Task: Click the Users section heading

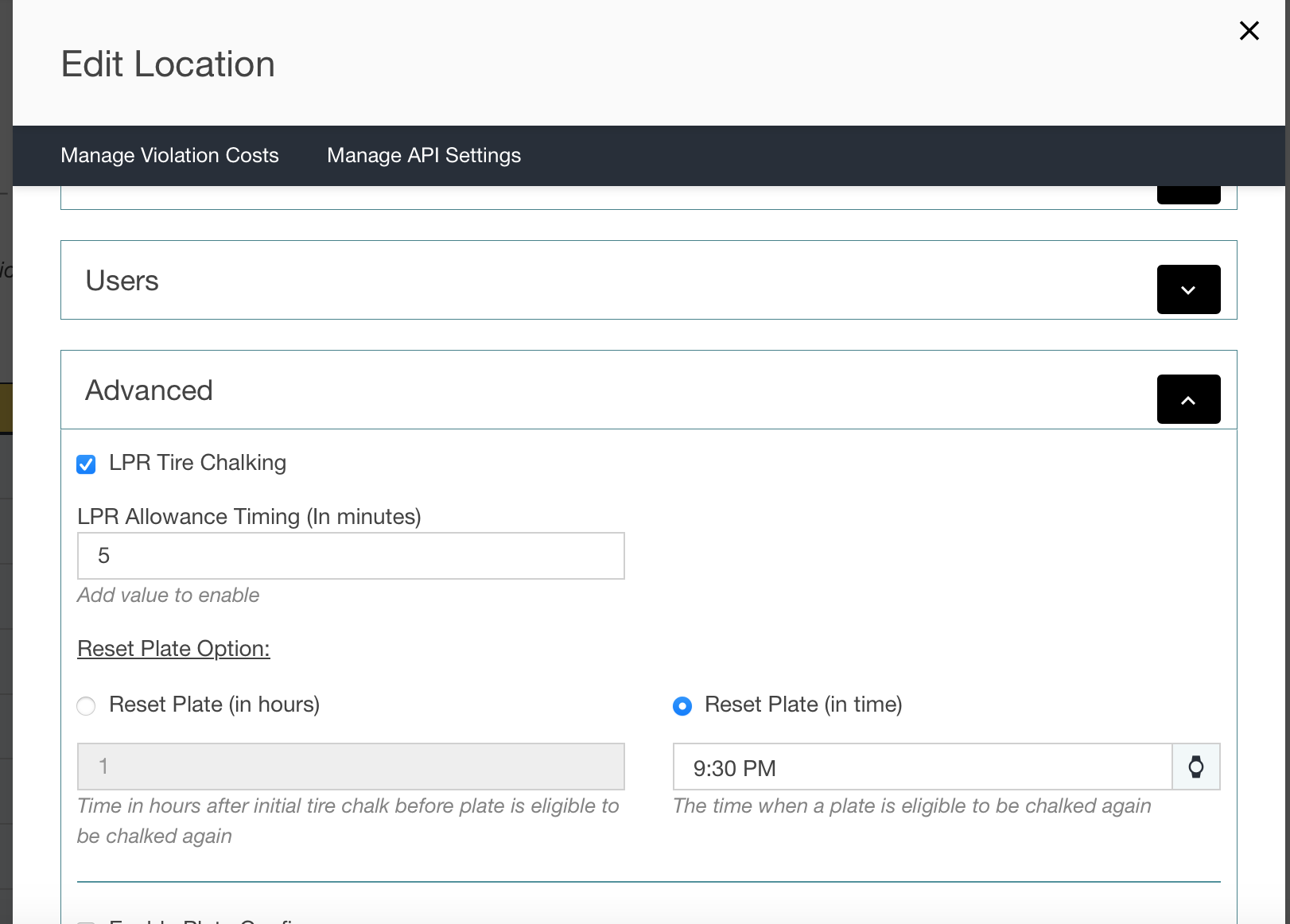Action: (122, 281)
